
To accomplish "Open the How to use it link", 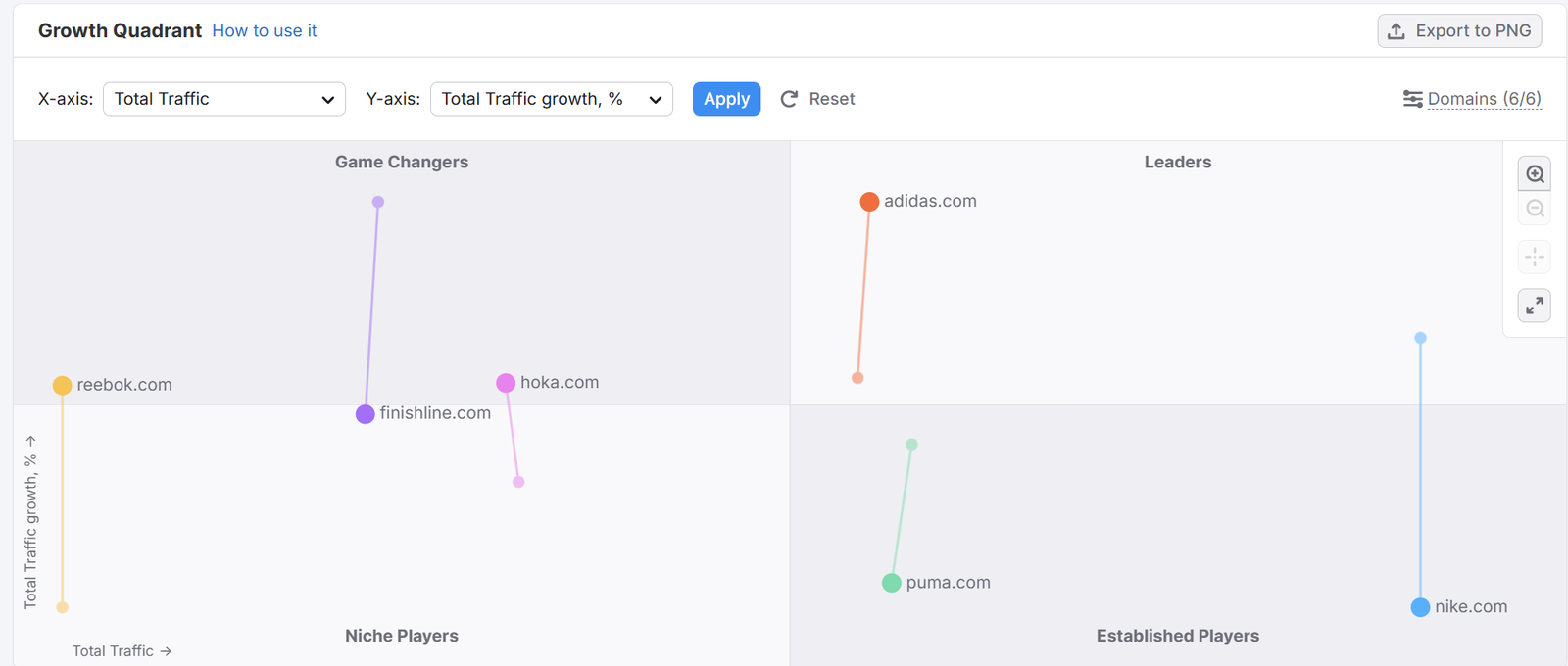I will click(264, 31).
